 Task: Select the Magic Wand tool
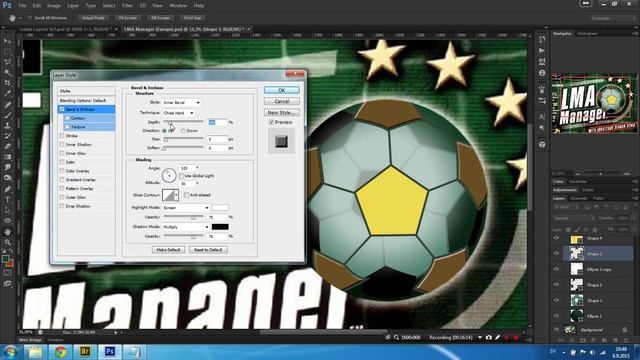coord(7,73)
